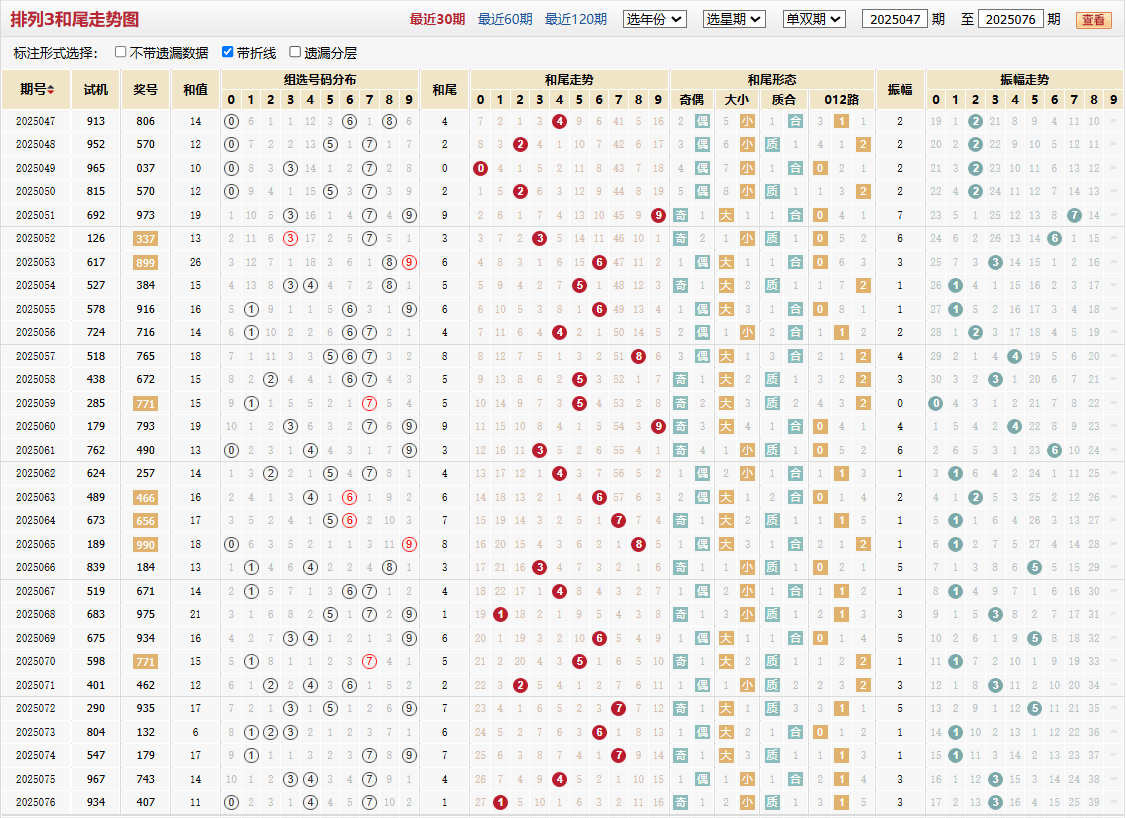
Task: Click teal ball 0 in row 2025059 振幅走势
Action: pos(936,404)
